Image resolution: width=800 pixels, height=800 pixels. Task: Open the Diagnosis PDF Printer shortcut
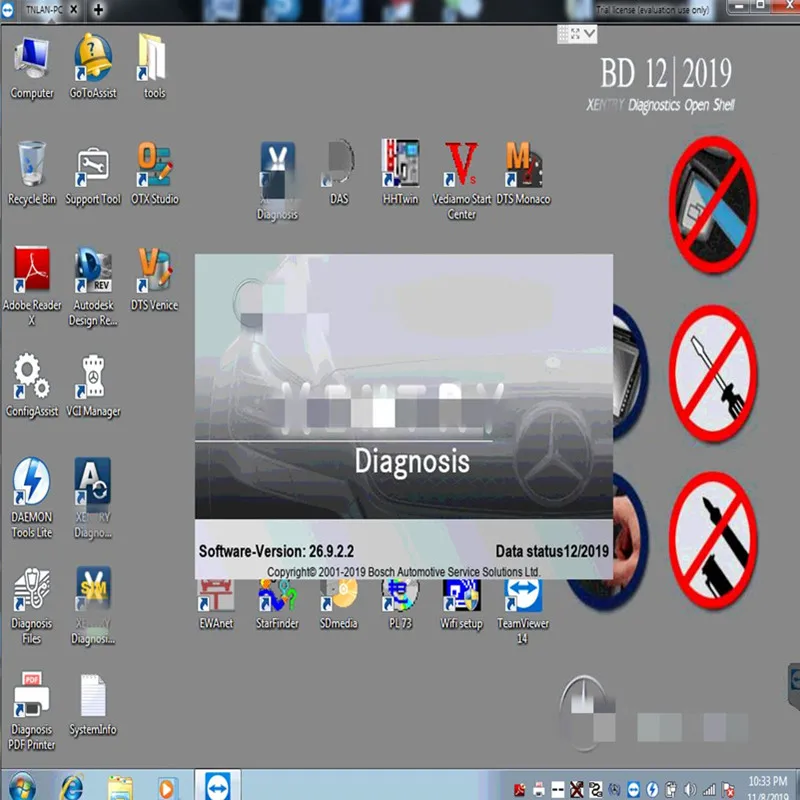[x=32, y=712]
